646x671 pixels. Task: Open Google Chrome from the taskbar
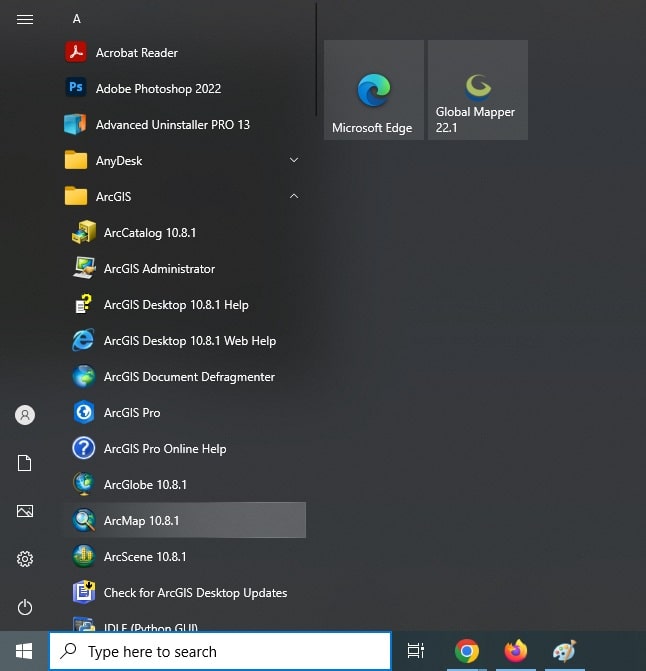click(467, 651)
